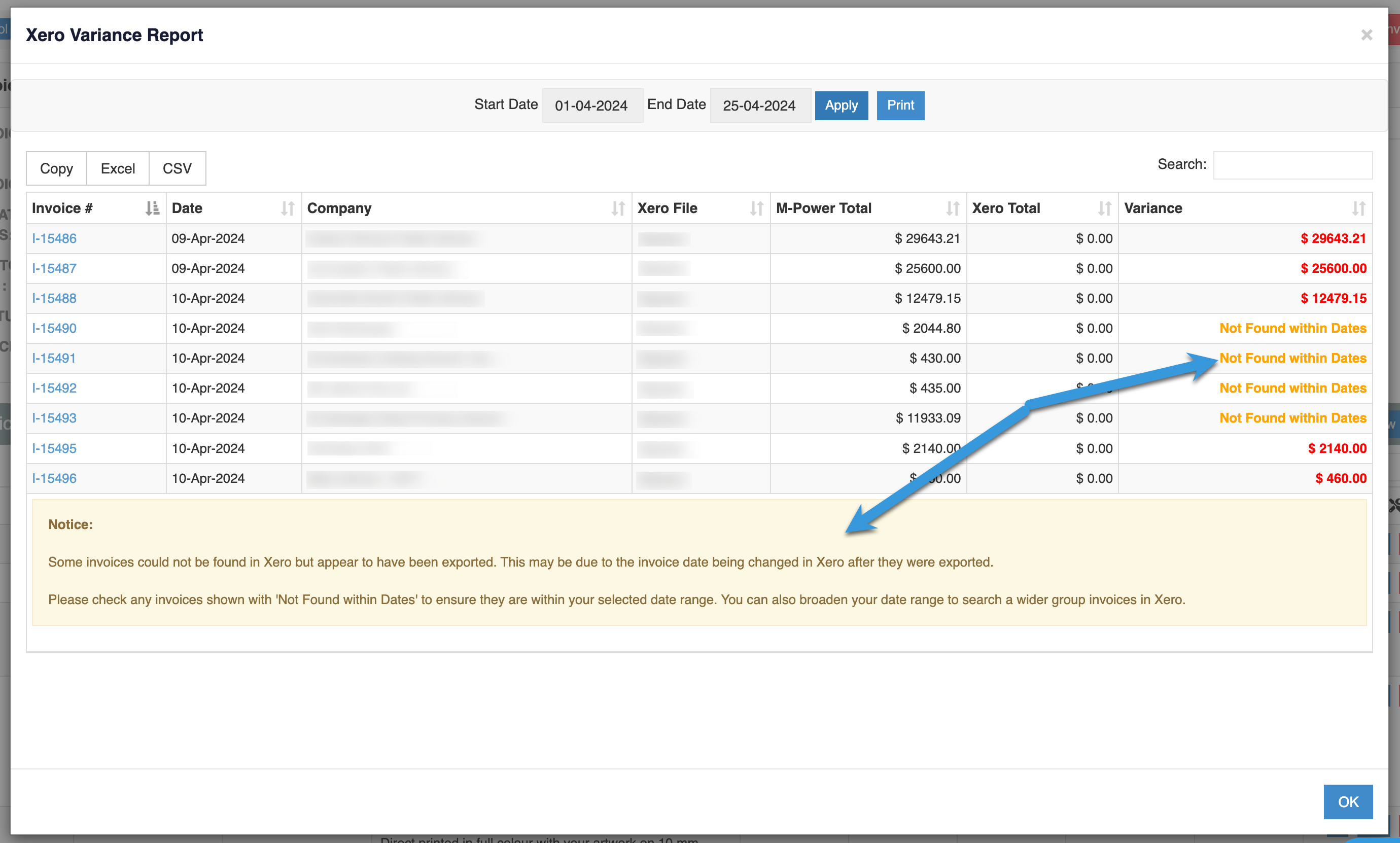Sort table by Xero File column icon
The image size is (1400, 843).
click(x=756, y=208)
